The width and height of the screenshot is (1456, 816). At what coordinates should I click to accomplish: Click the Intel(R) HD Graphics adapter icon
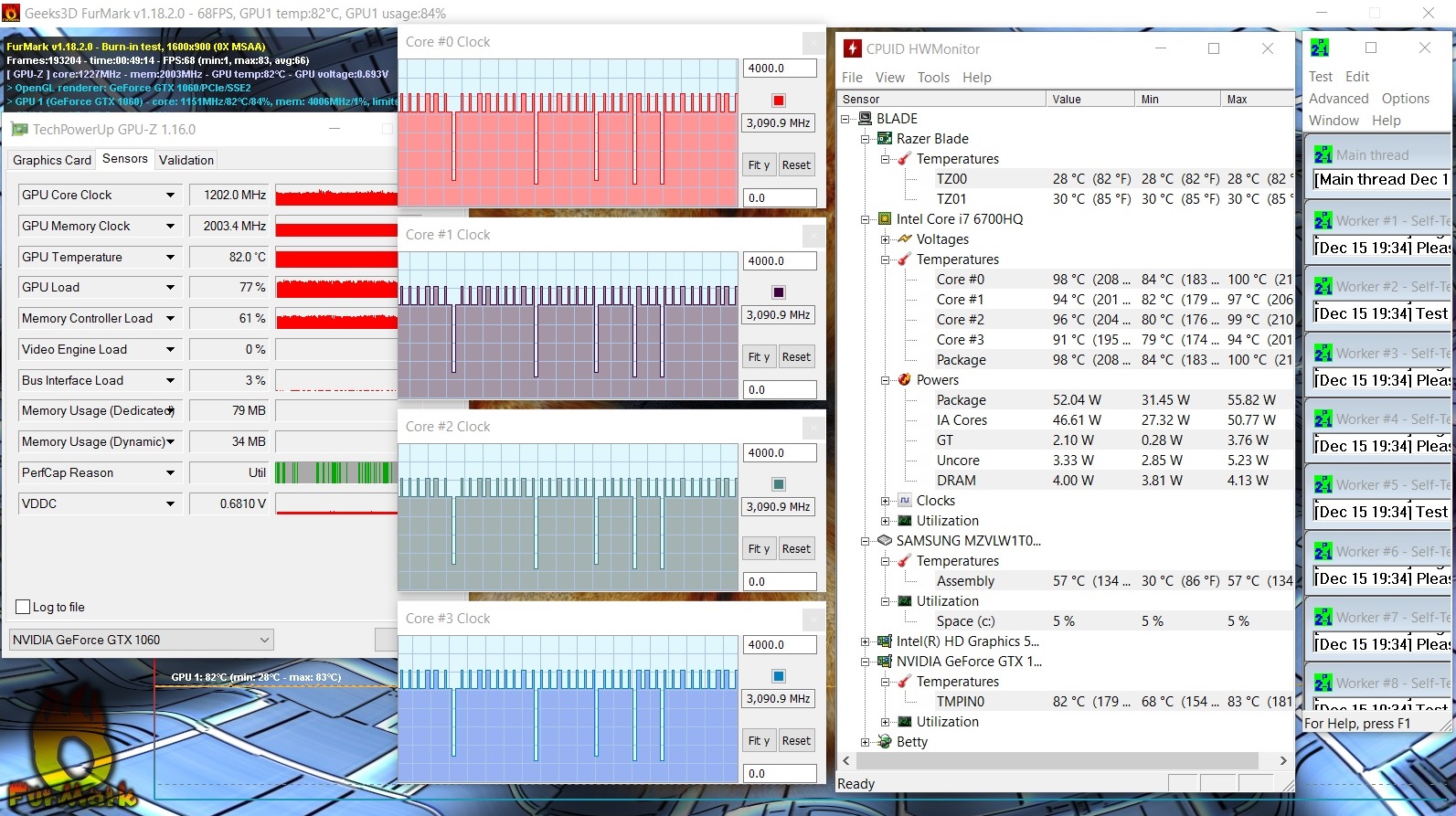click(885, 641)
